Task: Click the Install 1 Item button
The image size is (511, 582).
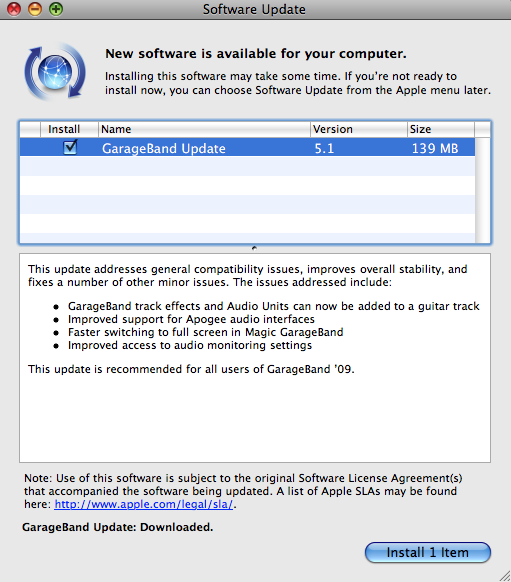Action: tap(428, 552)
